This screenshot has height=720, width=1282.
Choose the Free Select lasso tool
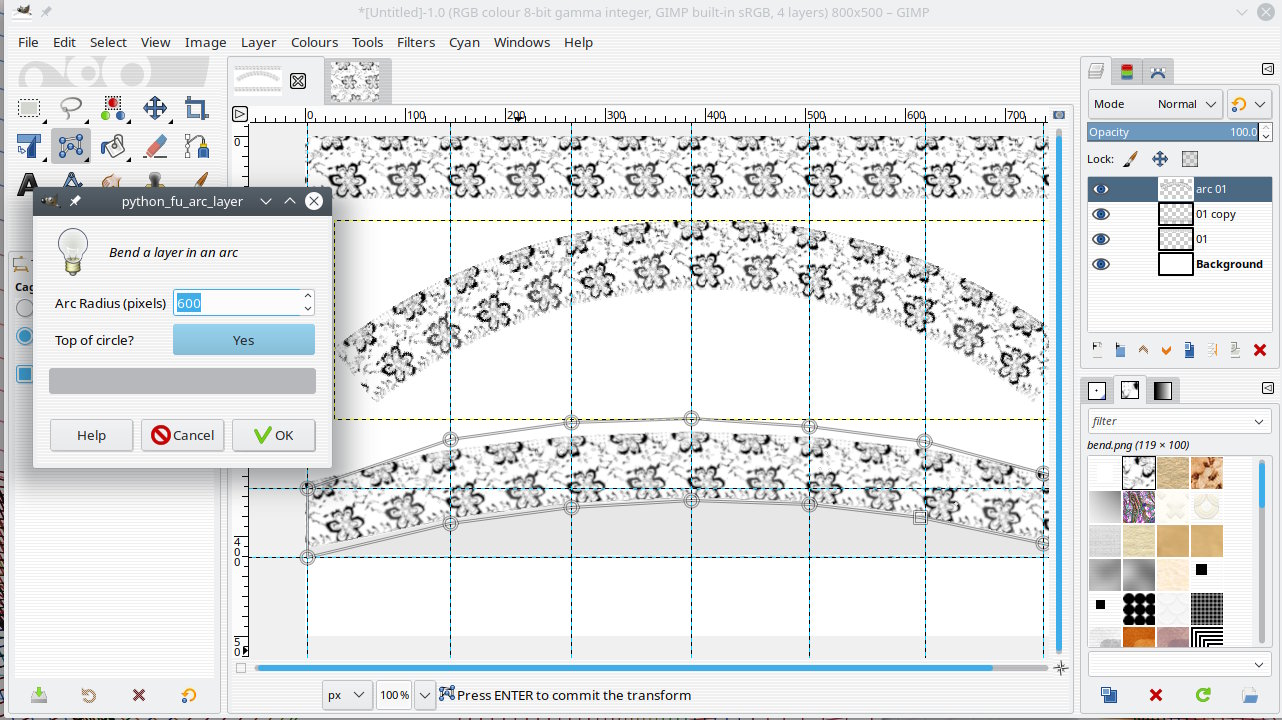(71, 108)
